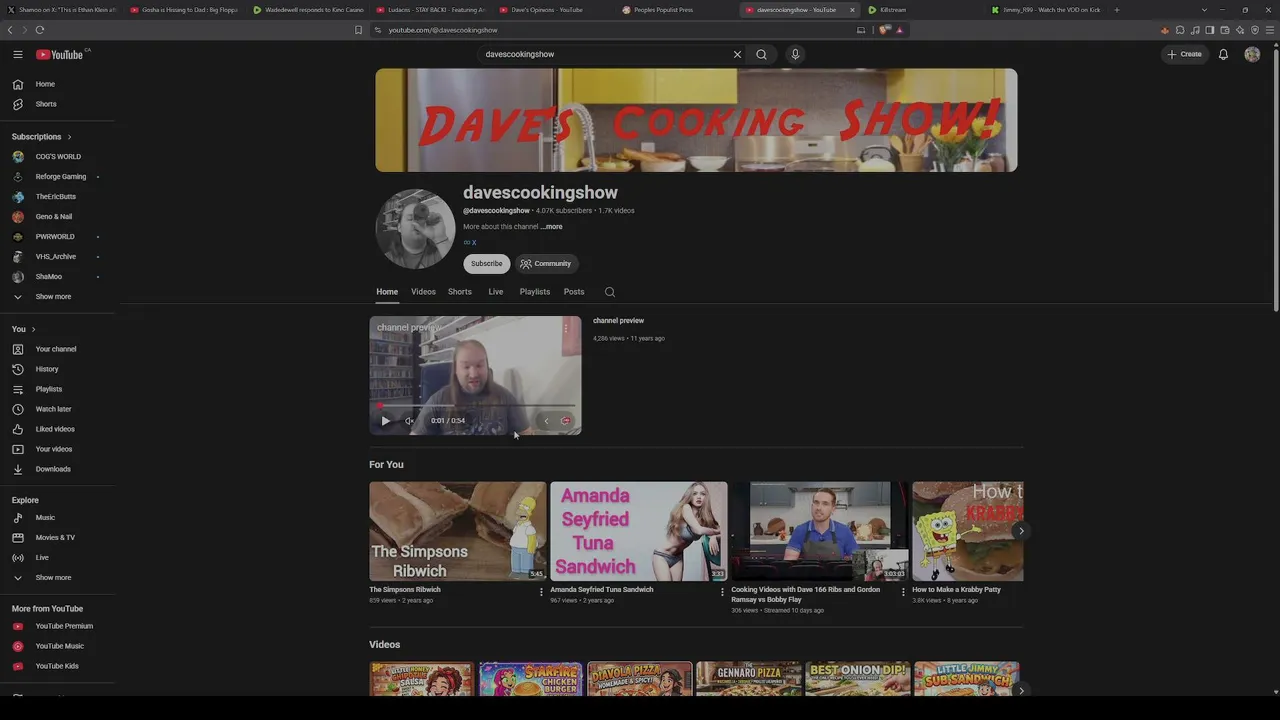Switch to the channel Live tab
The image size is (1280, 720).
point(495,292)
